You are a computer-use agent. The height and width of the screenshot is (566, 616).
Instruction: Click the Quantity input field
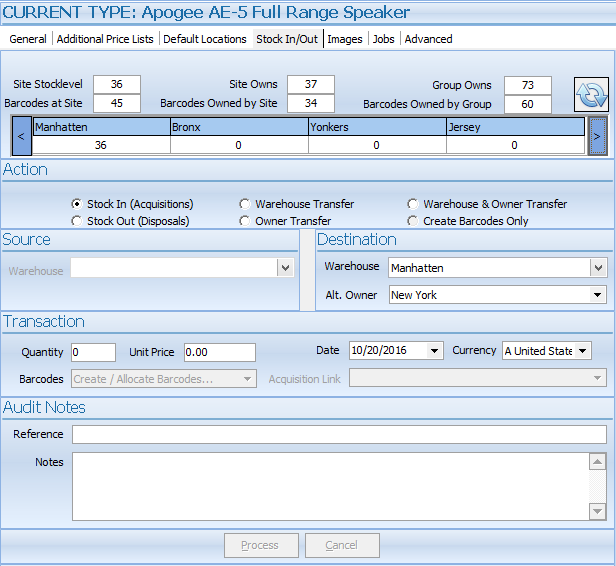point(93,352)
